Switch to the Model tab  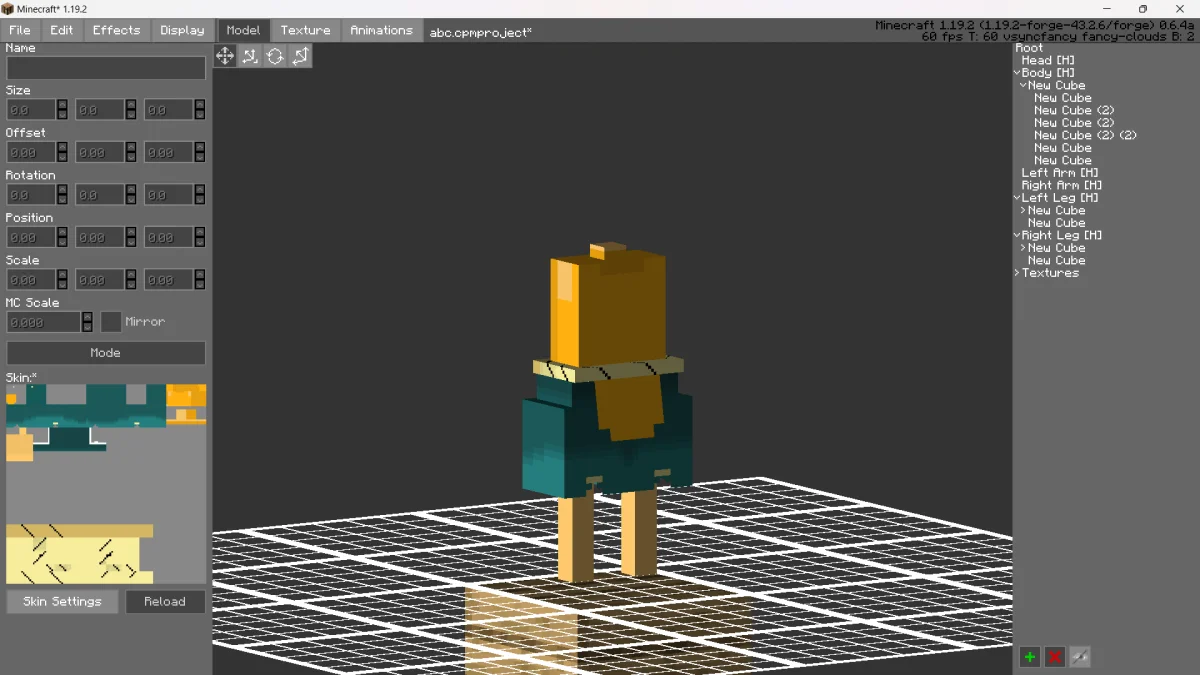[244, 30]
